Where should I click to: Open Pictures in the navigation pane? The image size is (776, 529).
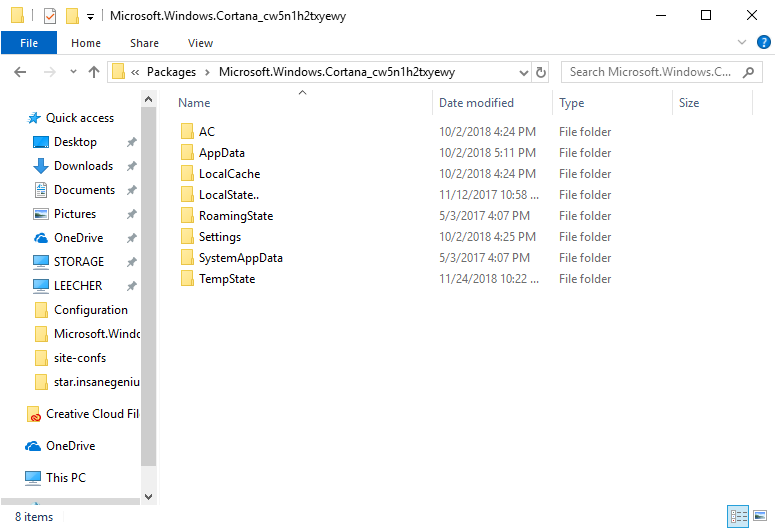tap(75, 214)
